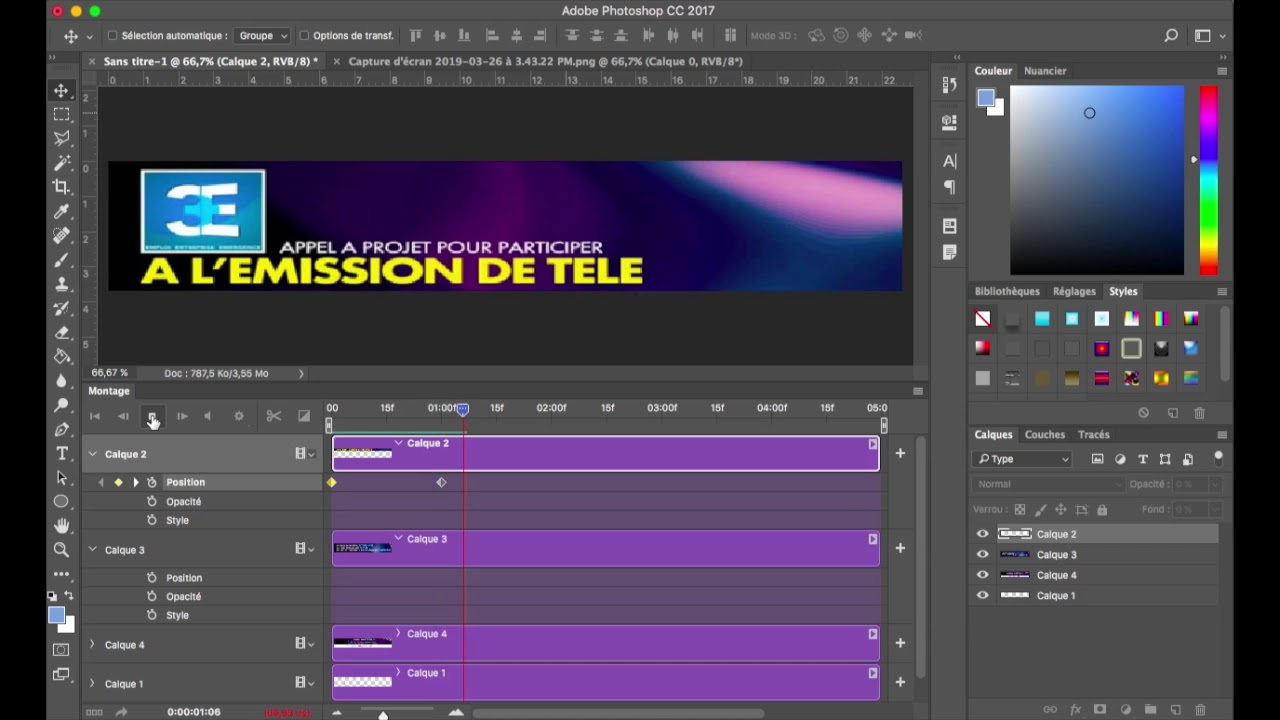
Task: Expand the Calque 4 timeline track
Action: (92, 644)
